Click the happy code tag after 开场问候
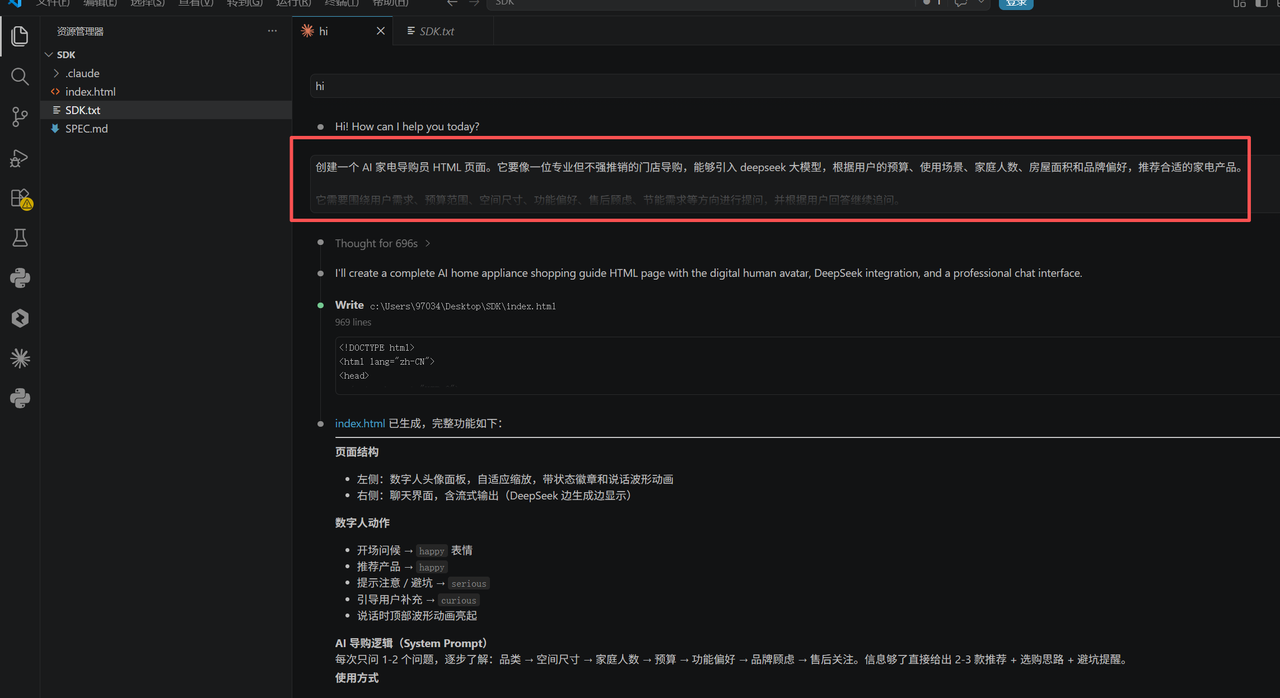Screen dimensions: 1280x698 [432, 551]
